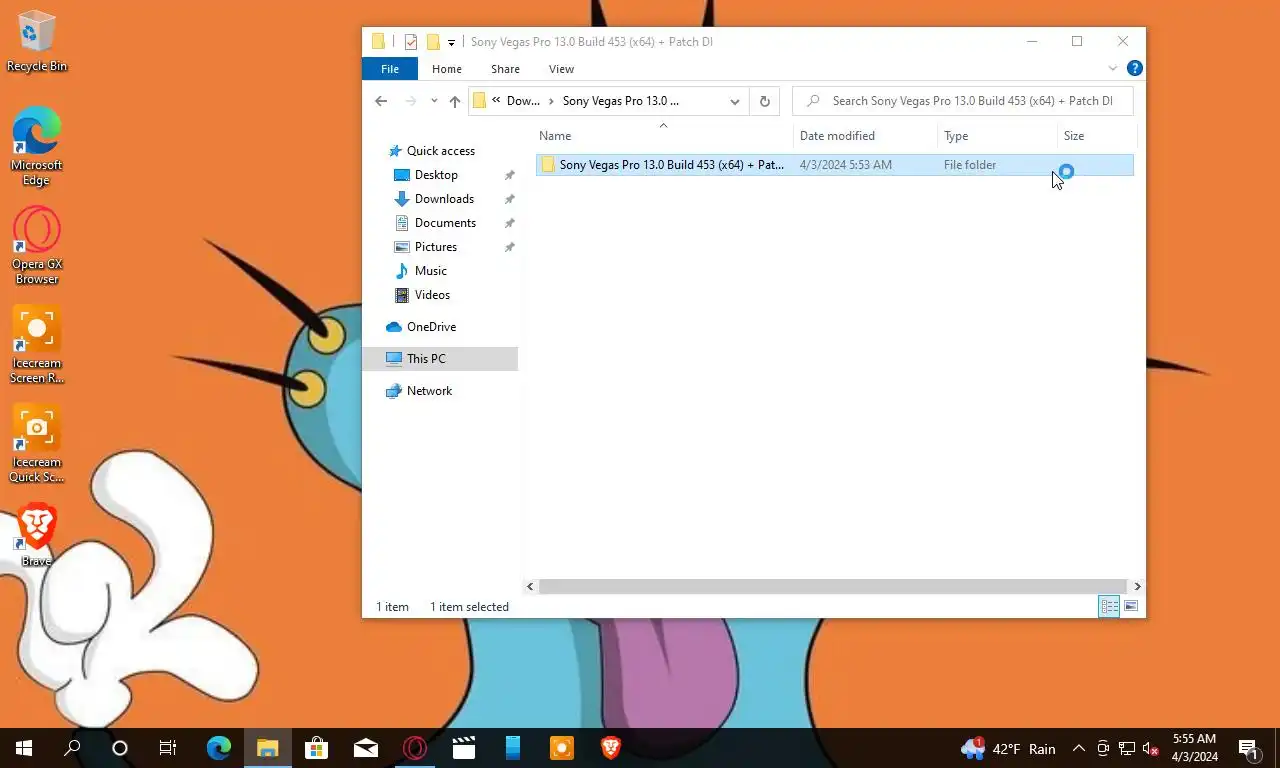Viewport: 1280px width, 768px height.
Task: Switch to the View ribbon tab
Action: (x=561, y=69)
